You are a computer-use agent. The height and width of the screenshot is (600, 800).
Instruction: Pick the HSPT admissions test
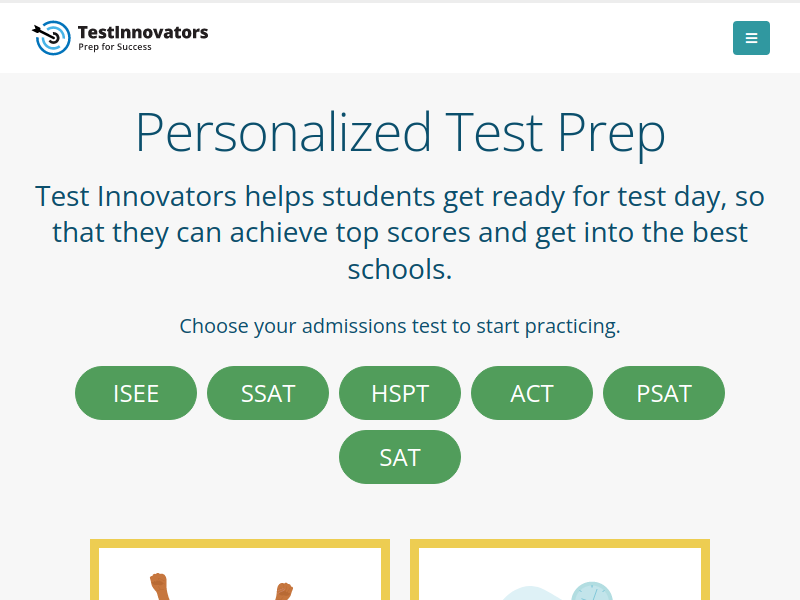pos(400,393)
